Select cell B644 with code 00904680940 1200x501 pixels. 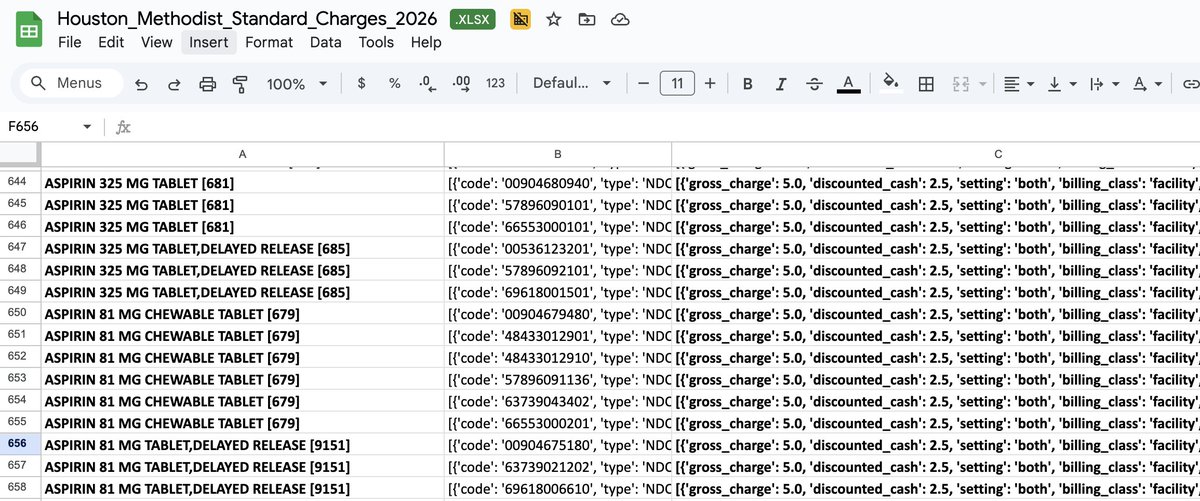[558, 183]
